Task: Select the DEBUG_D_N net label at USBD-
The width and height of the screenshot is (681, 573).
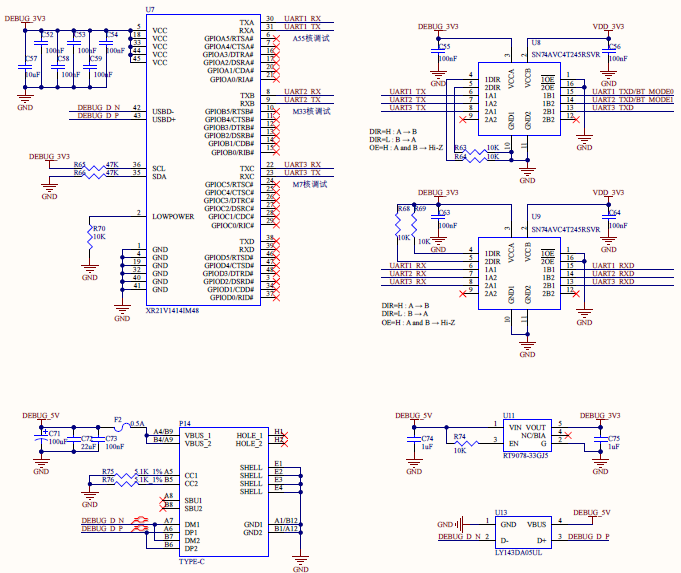Action: 99,108
